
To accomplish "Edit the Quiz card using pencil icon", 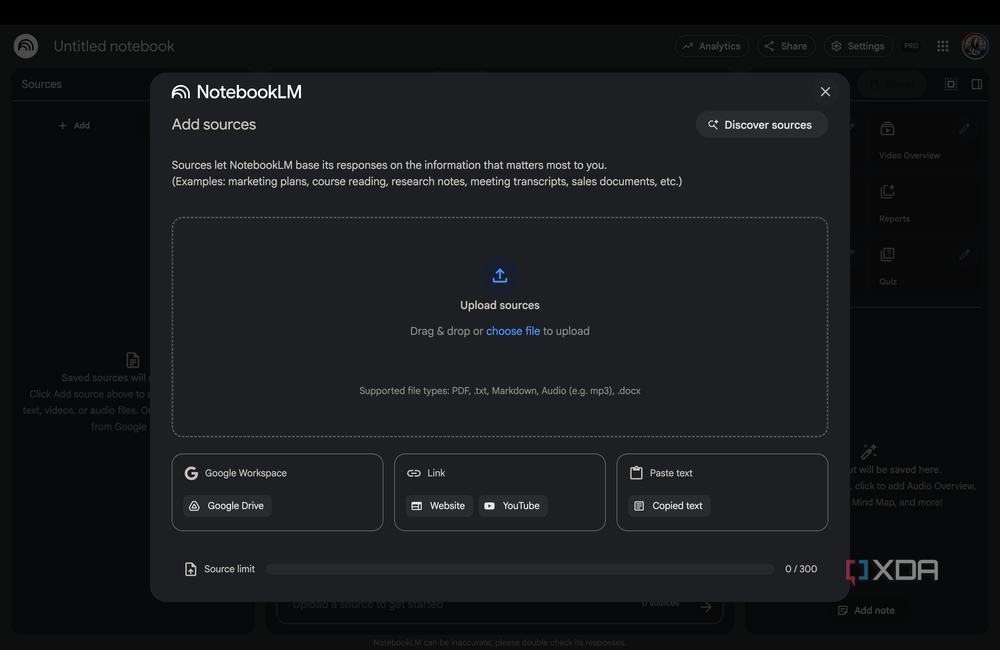I will tap(964, 255).
